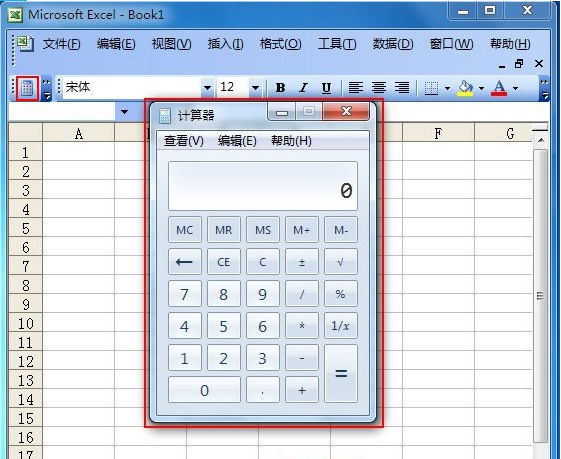The width and height of the screenshot is (561, 459).
Task: Open the 插入(I) menu
Action: click(x=225, y=44)
